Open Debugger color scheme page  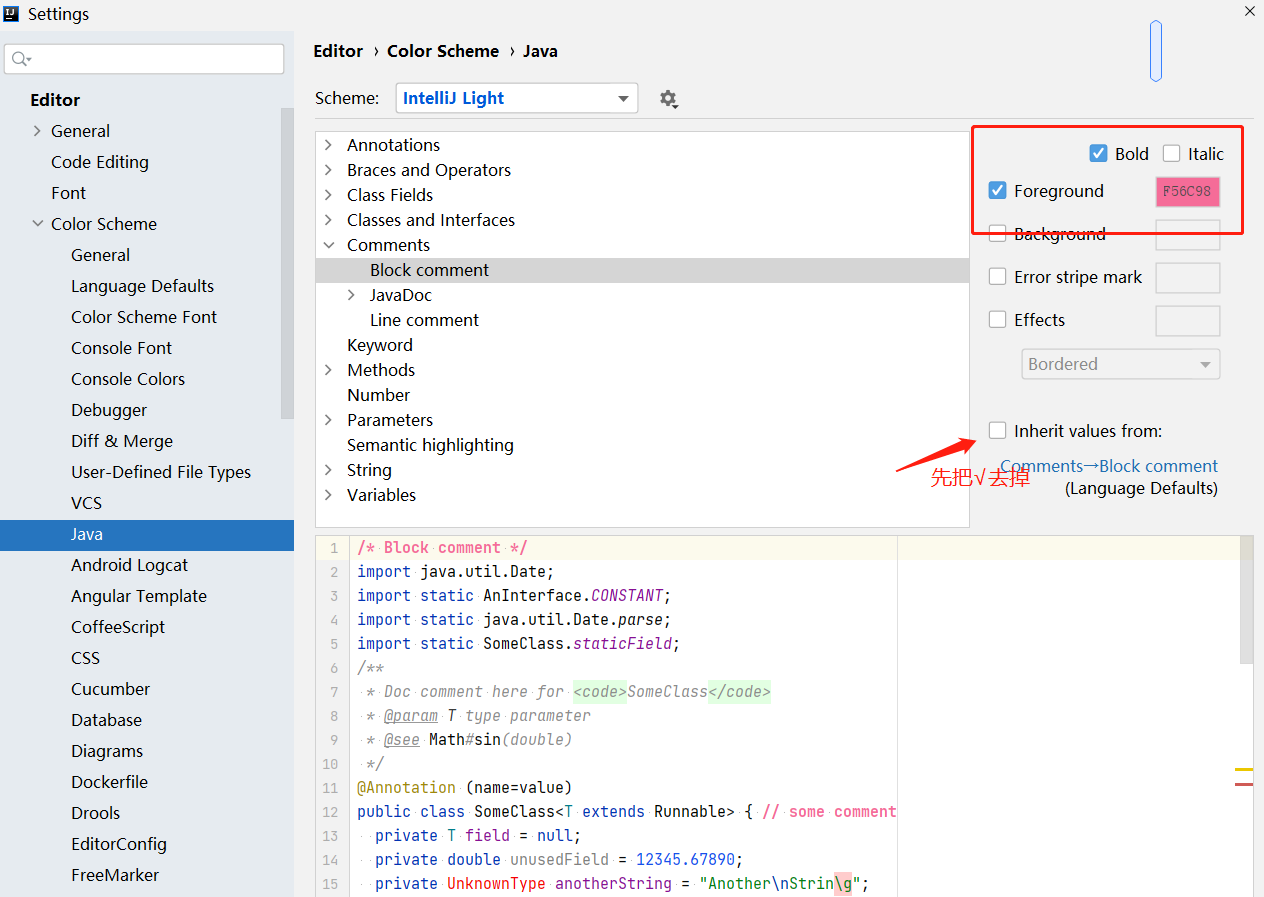pyautogui.click(x=109, y=410)
